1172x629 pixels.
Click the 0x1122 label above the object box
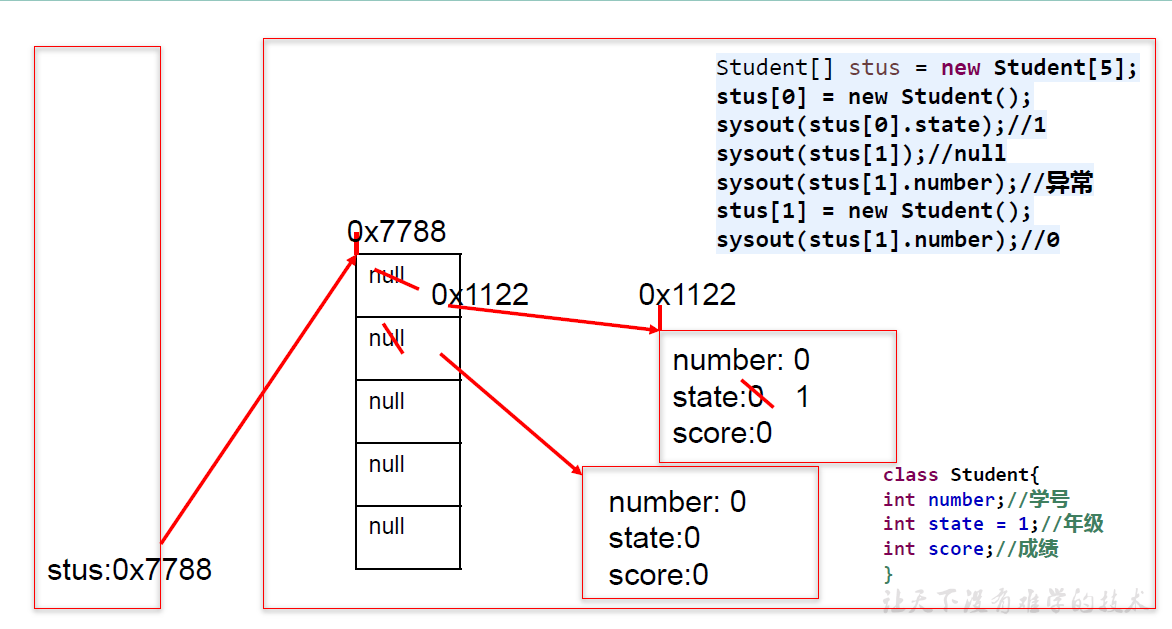click(687, 295)
